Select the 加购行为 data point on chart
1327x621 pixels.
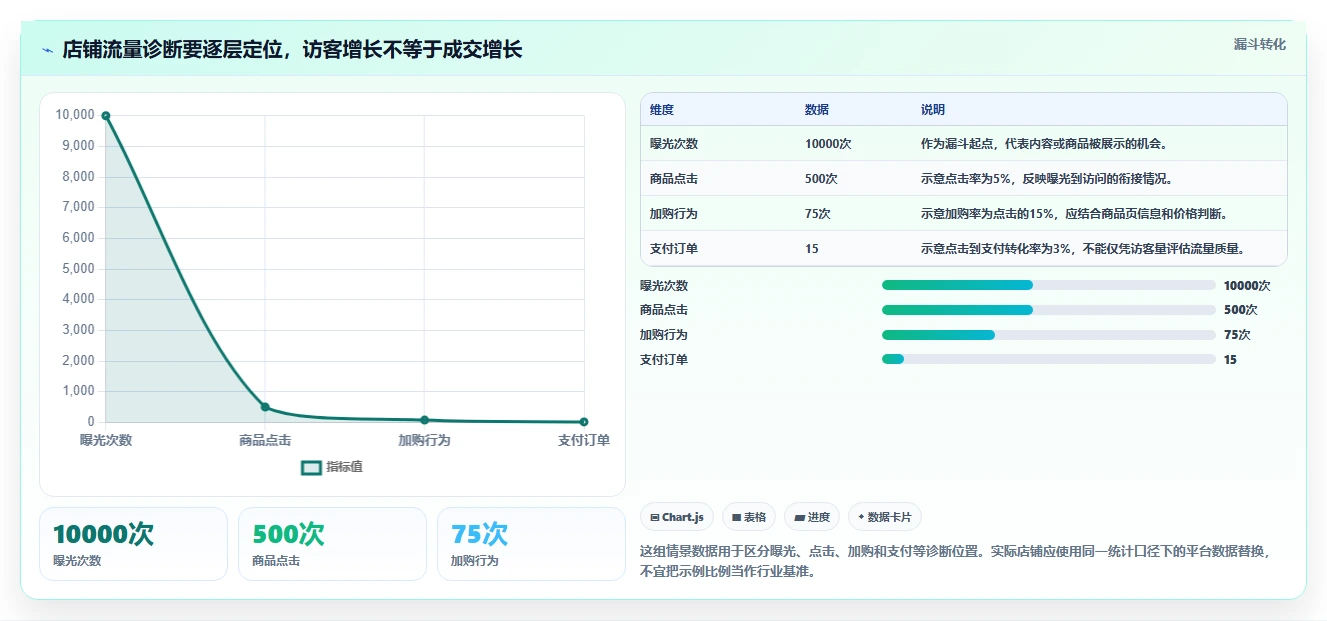point(425,420)
